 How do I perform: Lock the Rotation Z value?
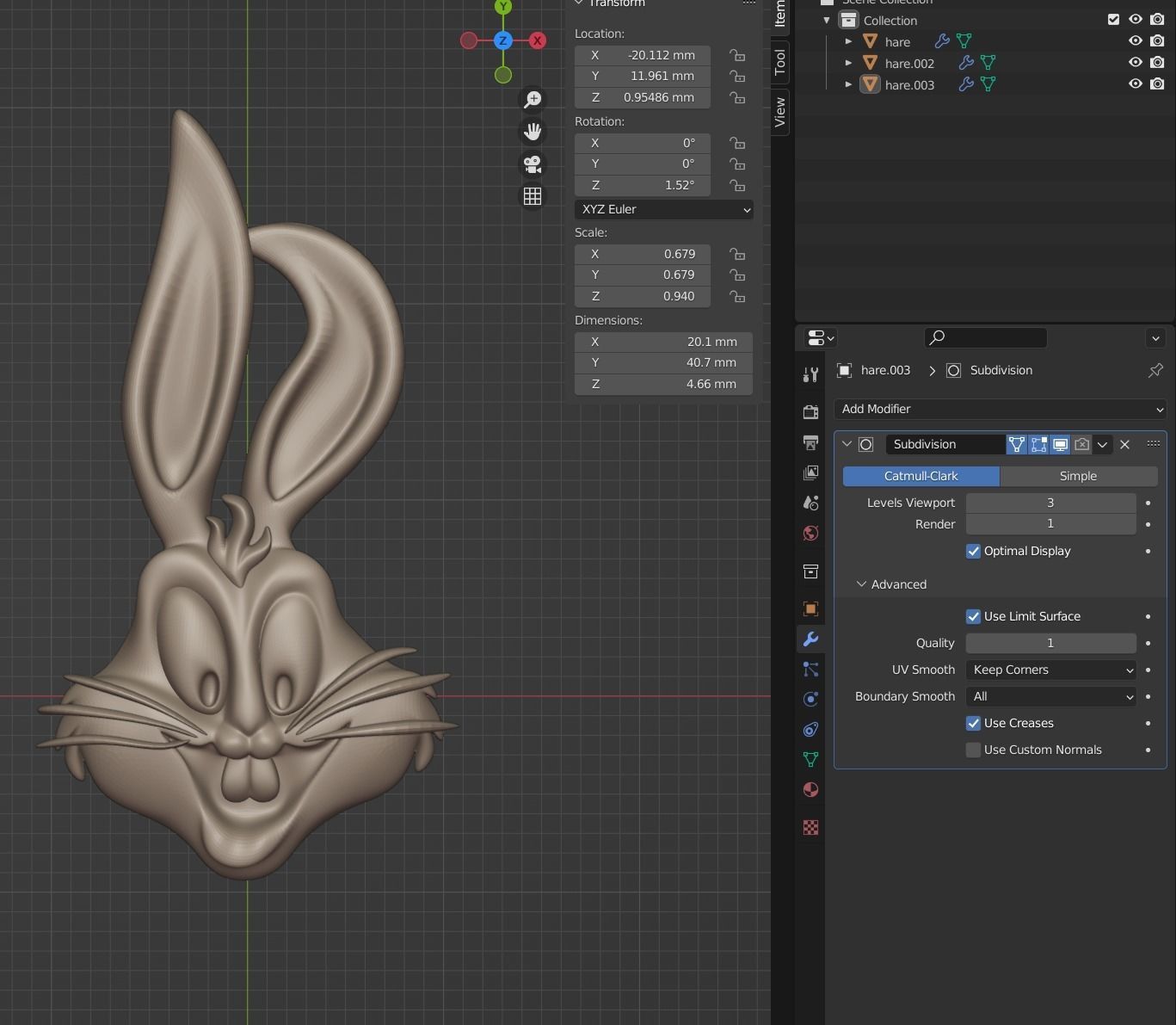click(737, 185)
